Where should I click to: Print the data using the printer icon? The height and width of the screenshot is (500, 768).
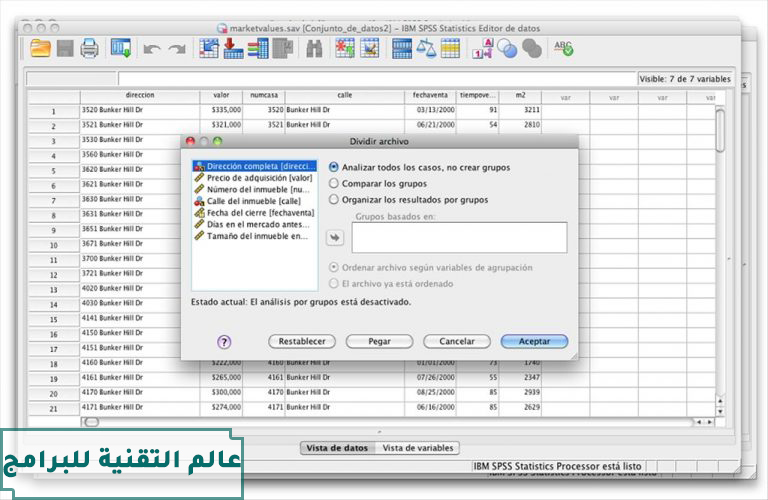[x=90, y=48]
